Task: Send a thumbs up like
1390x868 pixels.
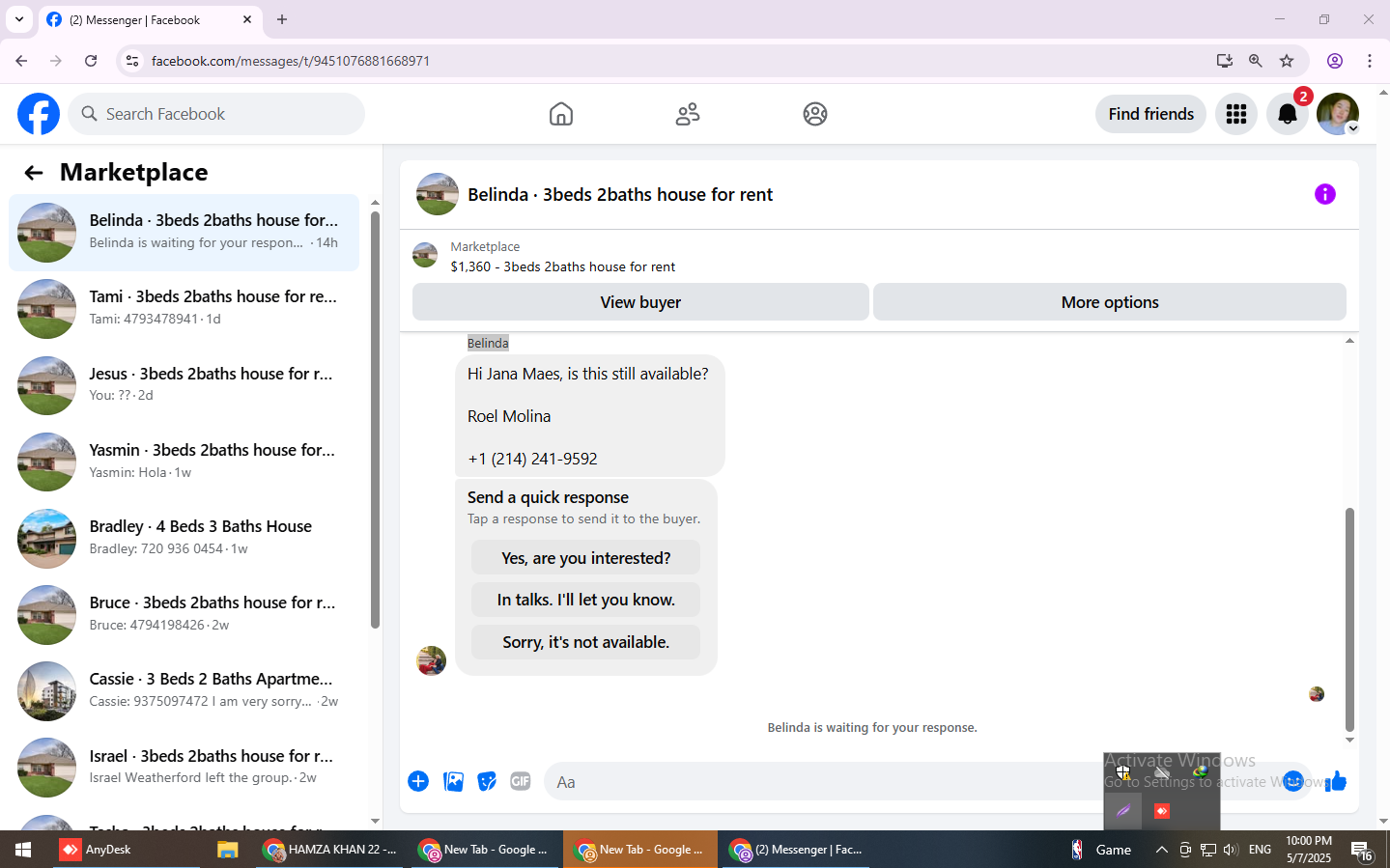Action: pyautogui.click(x=1336, y=781)
